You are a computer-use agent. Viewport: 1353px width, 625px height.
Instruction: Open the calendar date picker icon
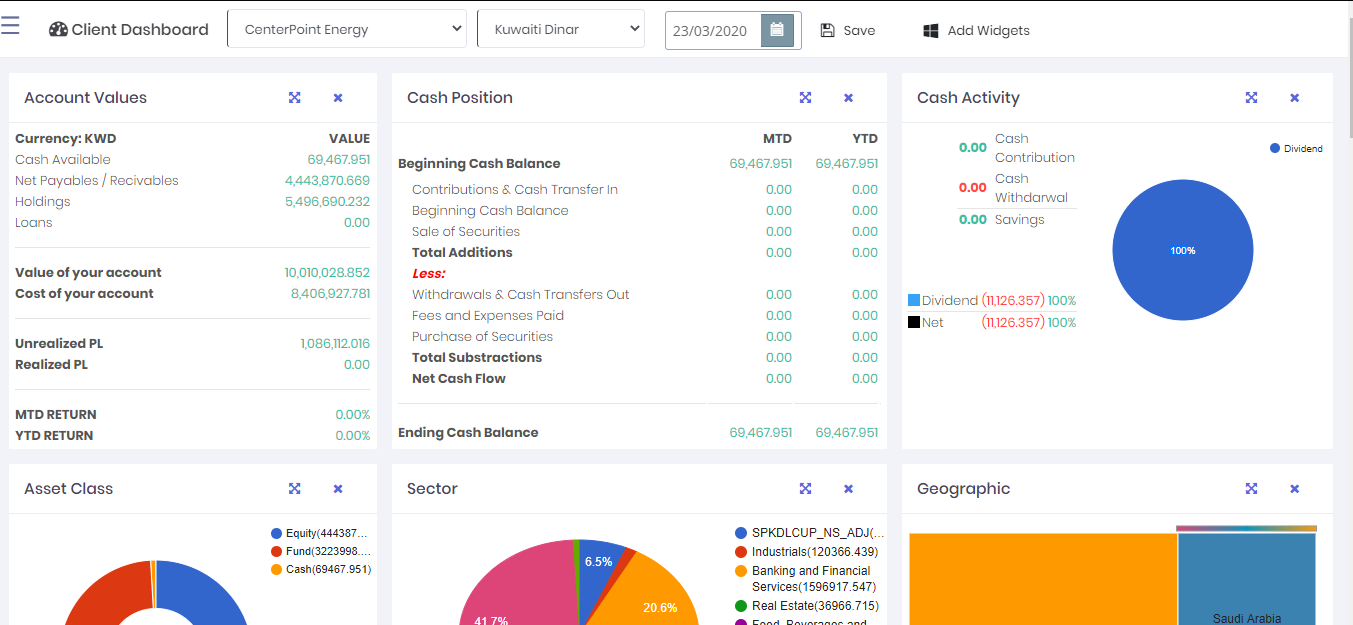[777, 30]
